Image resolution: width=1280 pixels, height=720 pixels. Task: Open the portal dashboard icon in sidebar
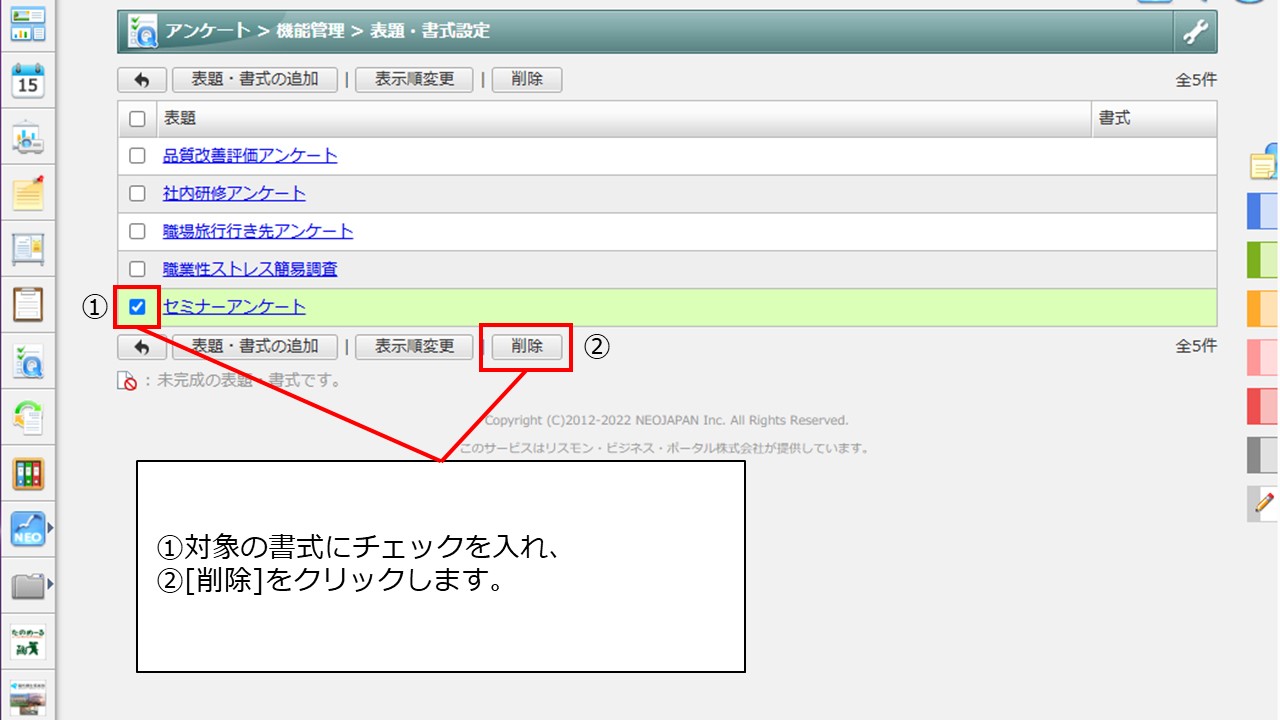point(28,24)
